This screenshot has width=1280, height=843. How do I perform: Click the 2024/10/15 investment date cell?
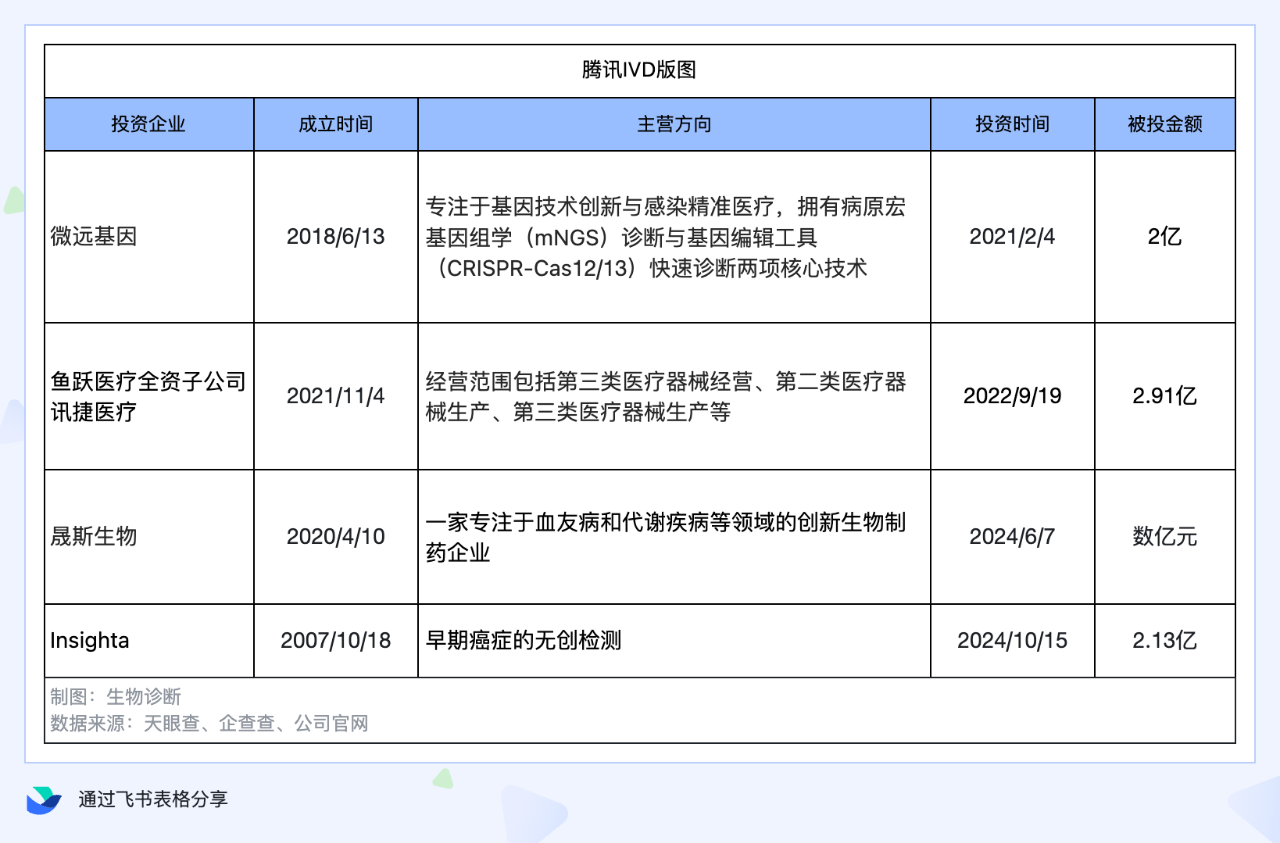[x=1012, y=641]
